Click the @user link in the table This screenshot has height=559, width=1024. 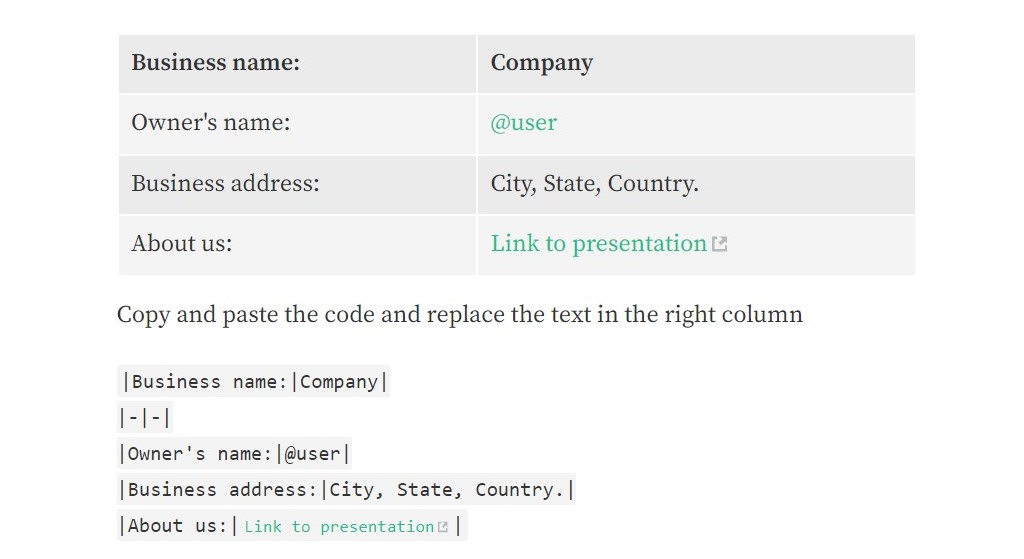pyautogui.click(x=523, y=123)
